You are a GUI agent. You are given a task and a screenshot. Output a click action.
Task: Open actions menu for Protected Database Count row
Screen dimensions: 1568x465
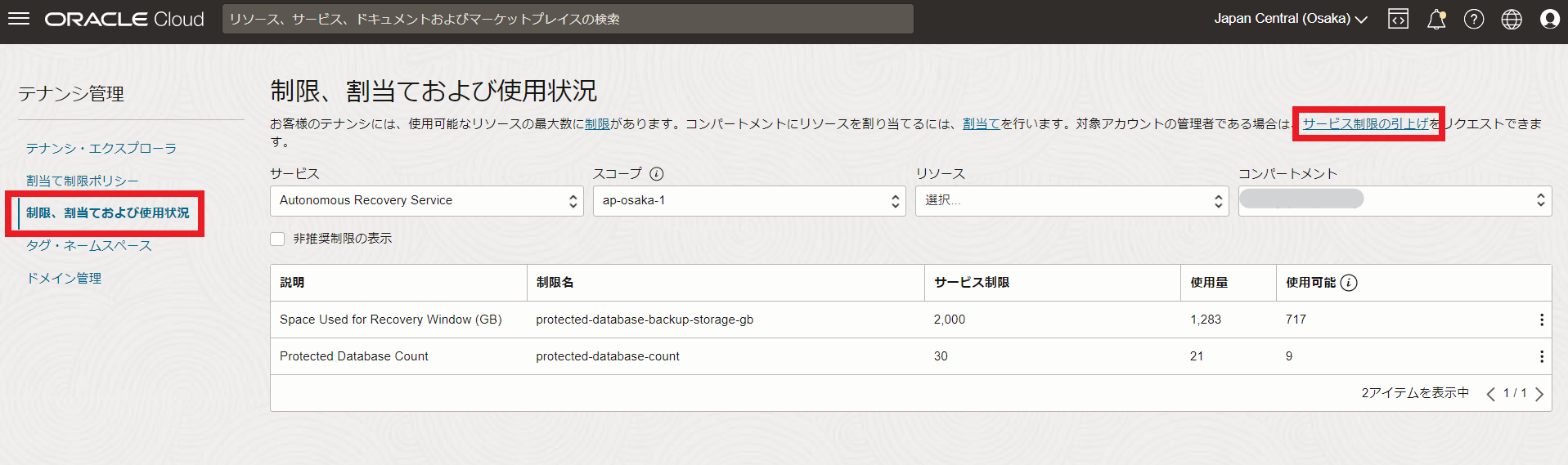tap(1541, 356)
